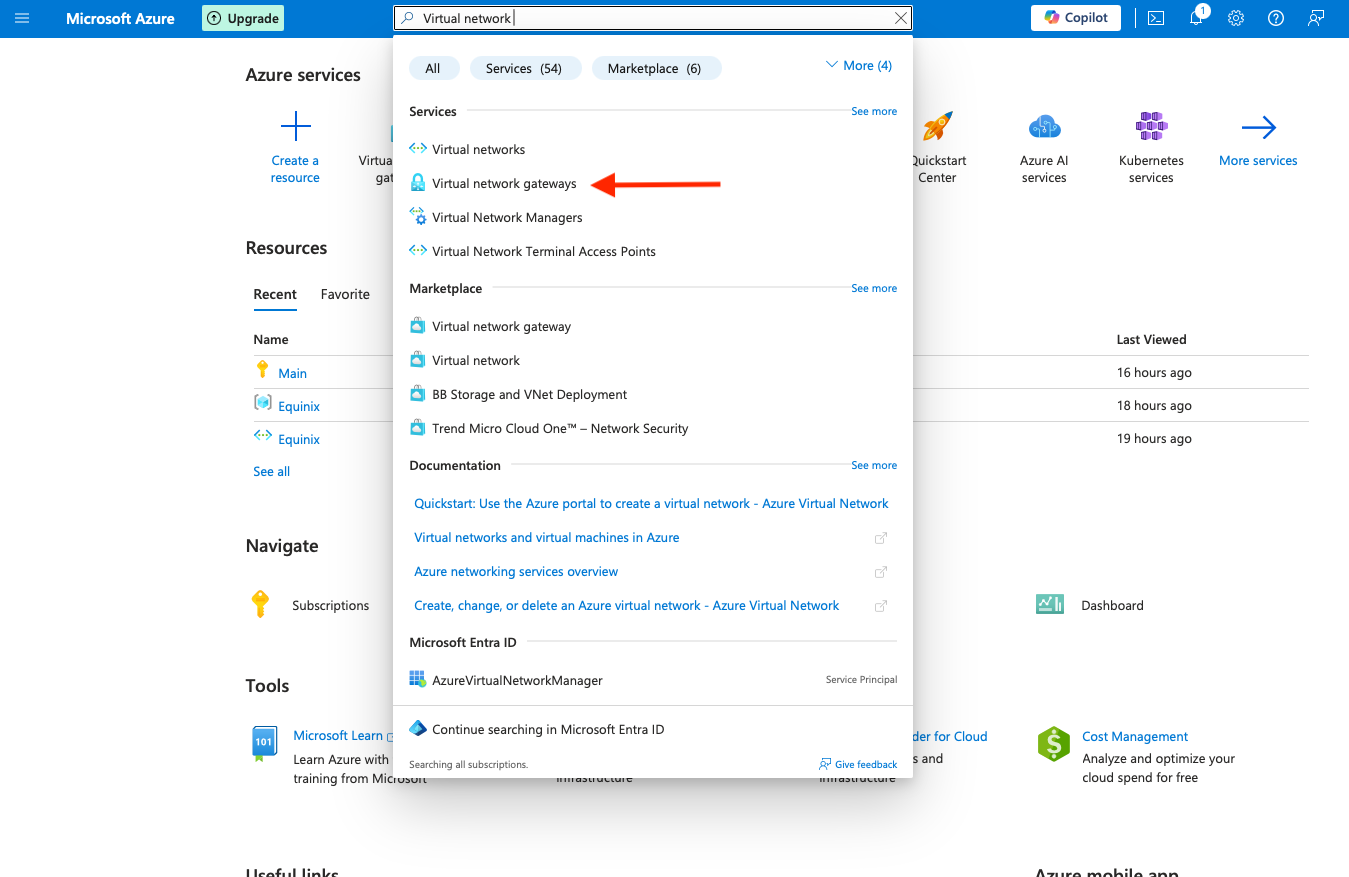Open the portal settings gear

(x=1236, y=18)
